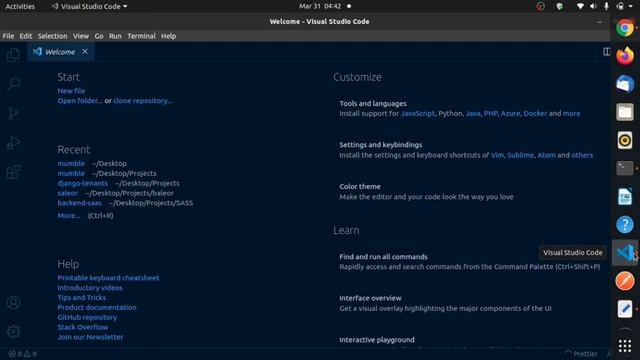Screen dimensions: 640x360
Task: Click the microphone icon in the top bar
Action: (607, 7)
